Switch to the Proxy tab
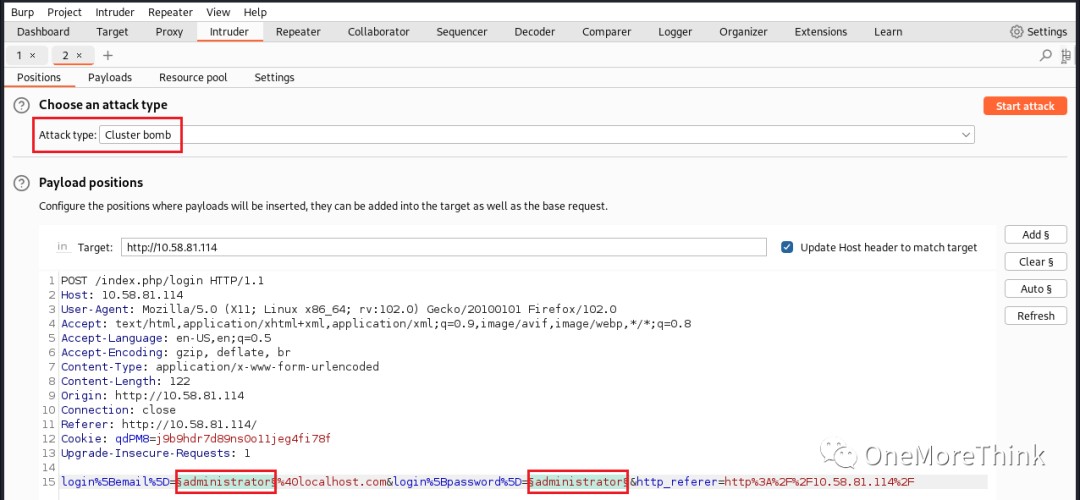The image size is (1080, 500). [x=169, y=32]
